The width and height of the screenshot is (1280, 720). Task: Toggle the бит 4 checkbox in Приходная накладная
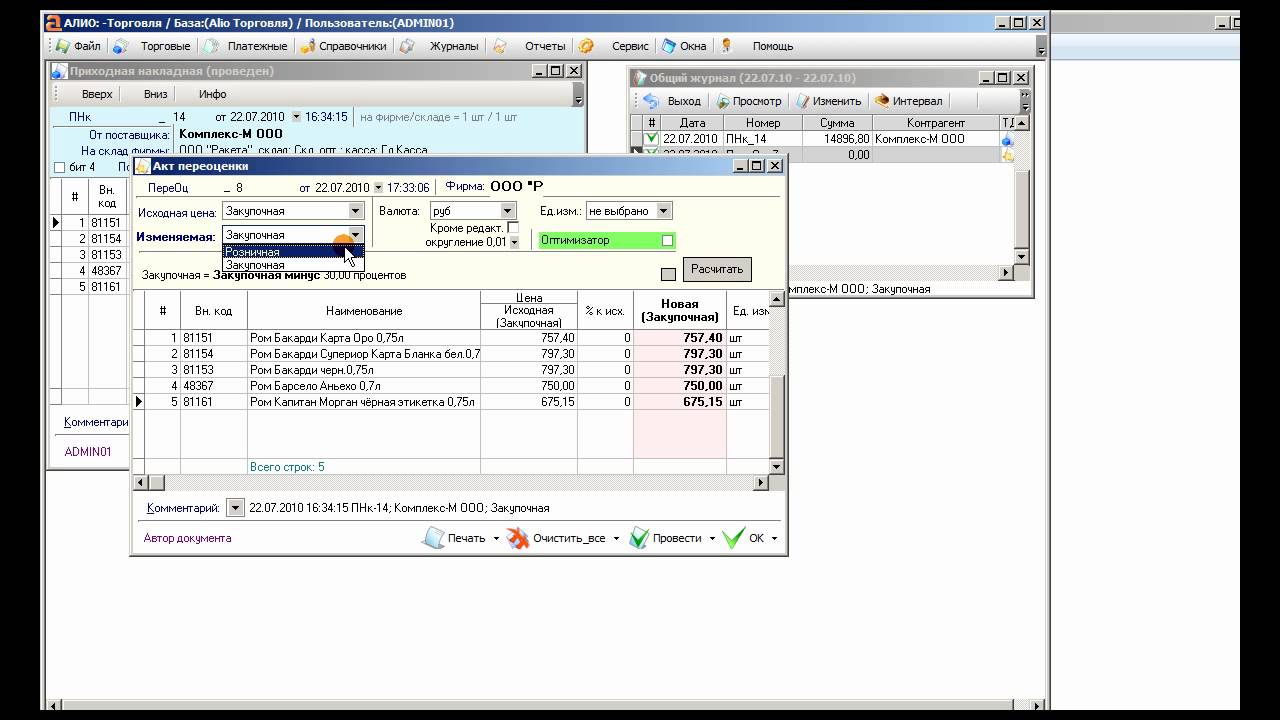coord(59,167)
